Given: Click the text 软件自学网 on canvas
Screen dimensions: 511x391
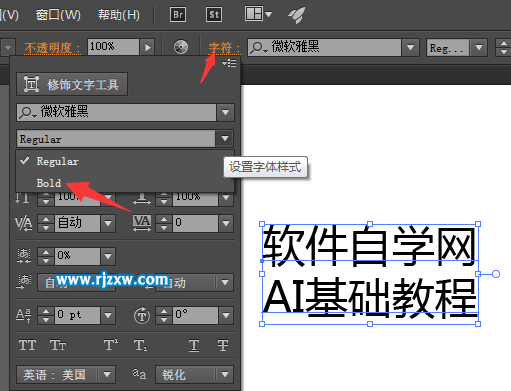Looking at the screenshot, I should (369, 246).
